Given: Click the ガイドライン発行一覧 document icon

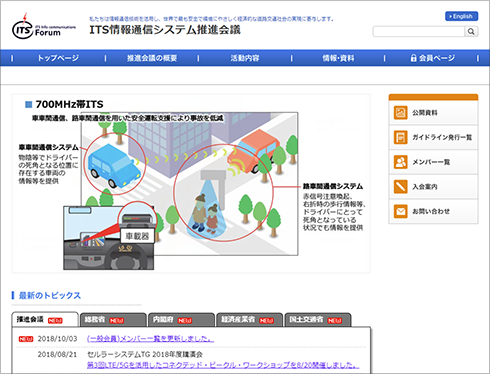Looking at the screenshot, I should pos(400,137).
